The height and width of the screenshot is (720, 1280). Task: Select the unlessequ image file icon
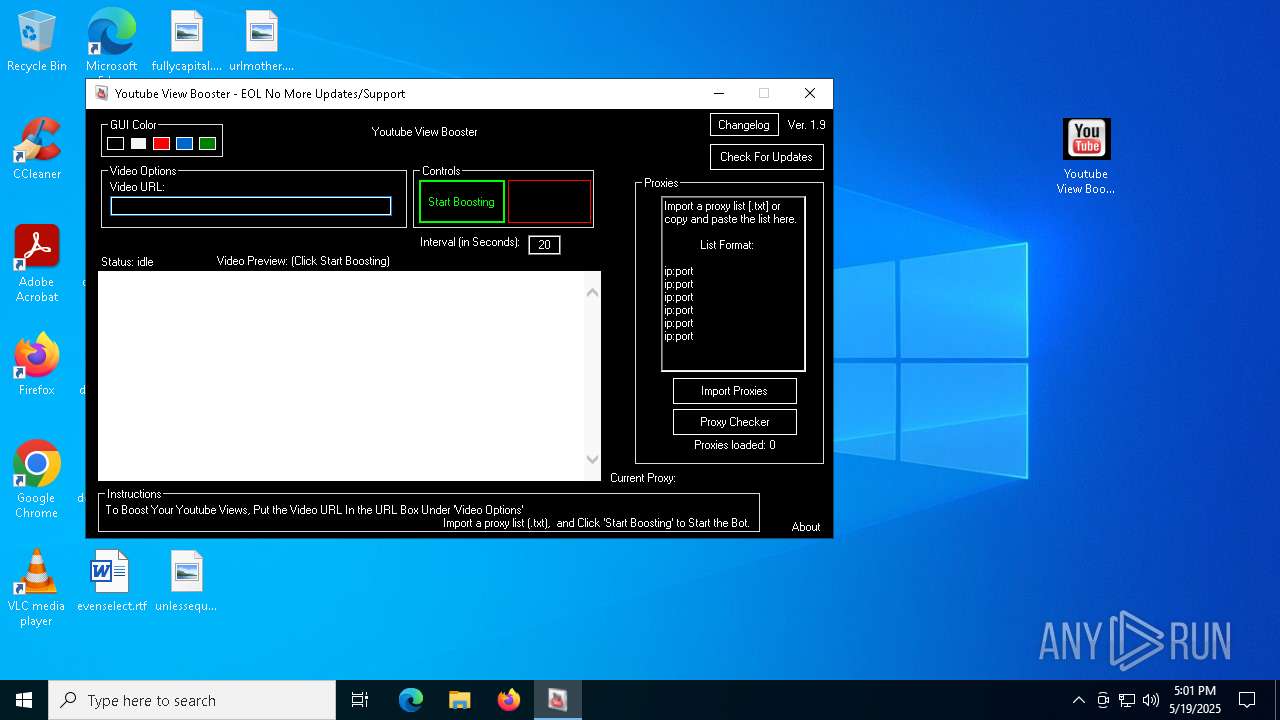point(187,581)
